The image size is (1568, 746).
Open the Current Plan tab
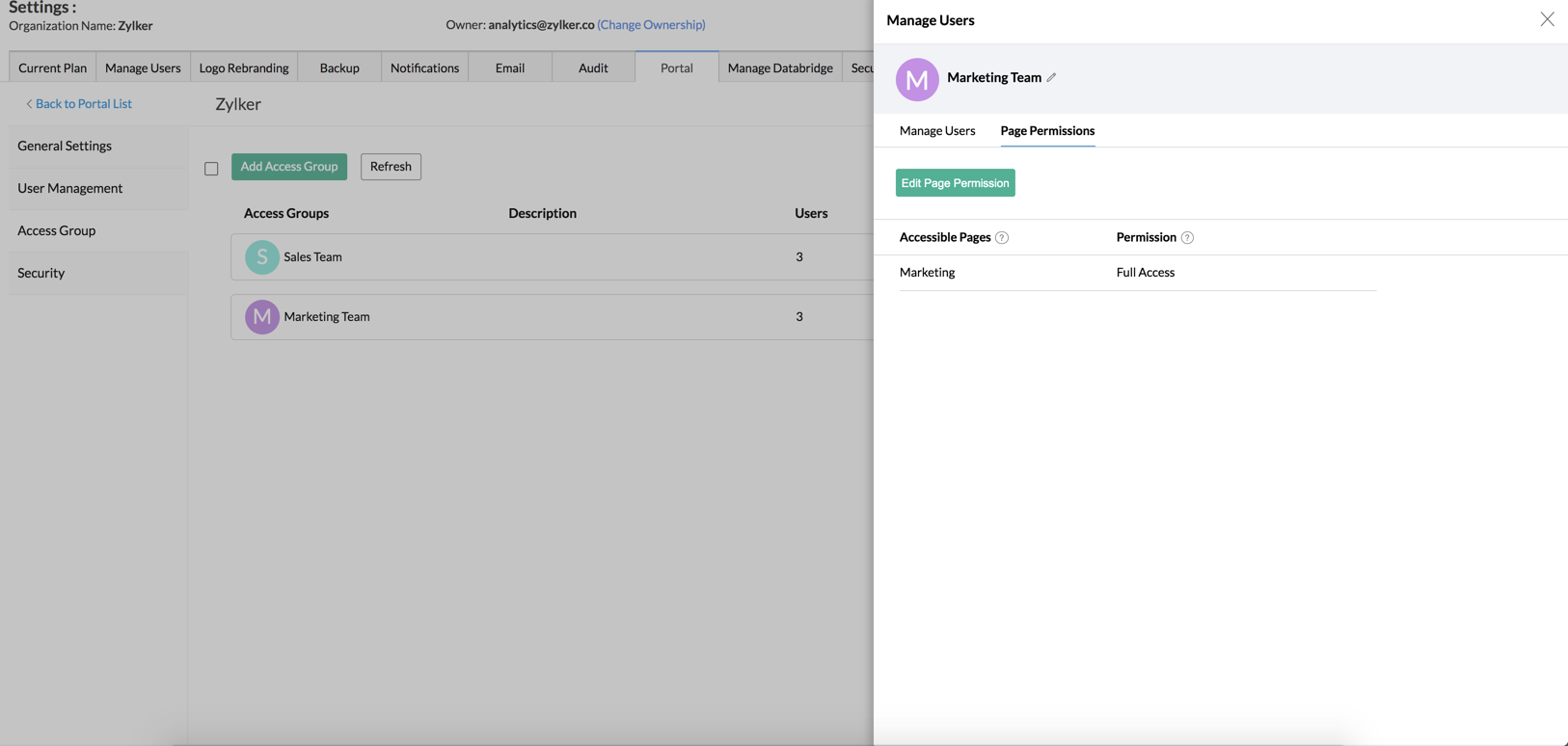52,67
